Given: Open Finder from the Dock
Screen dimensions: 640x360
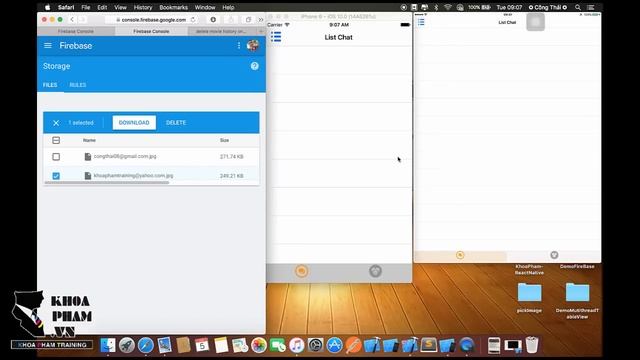Looking at the screenshot, I should (108, 345).
